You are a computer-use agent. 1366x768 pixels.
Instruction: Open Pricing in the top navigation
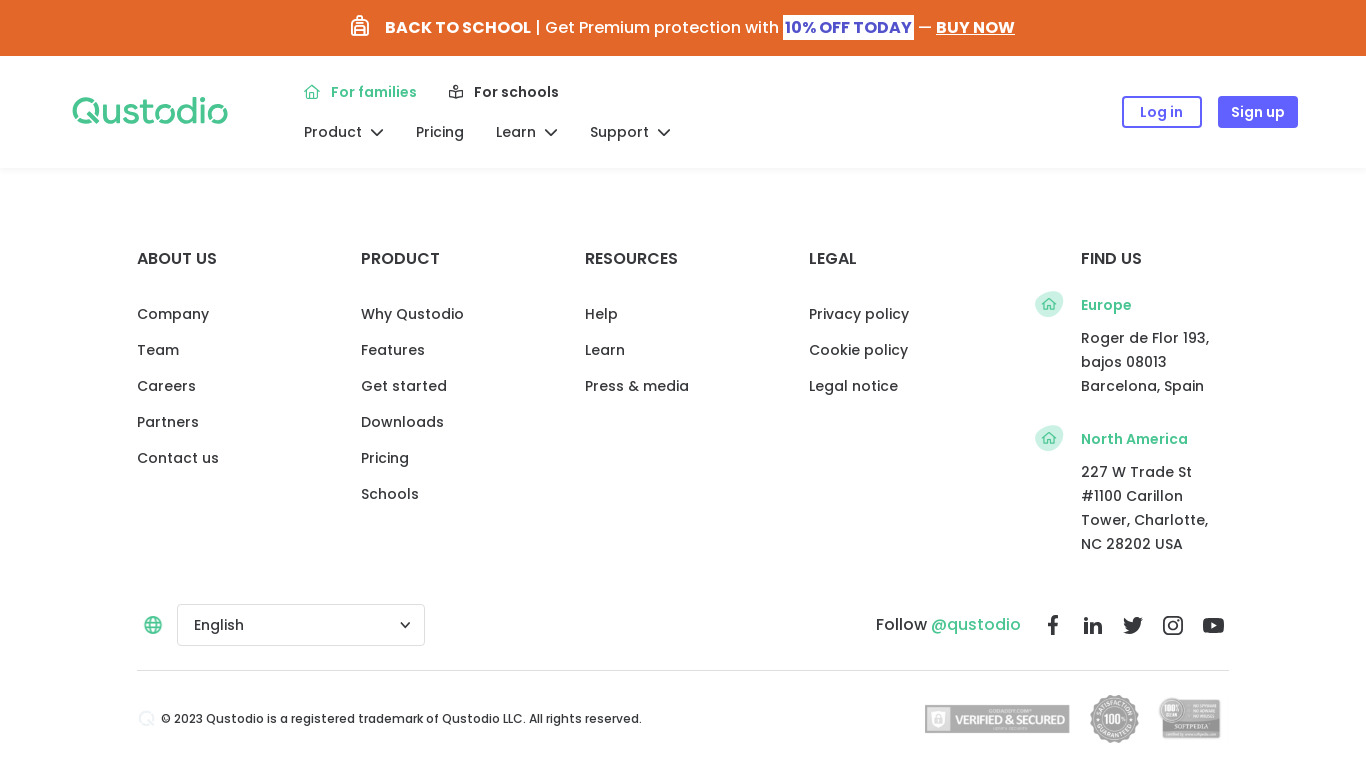pyautogui.click(x=440, y=132)
